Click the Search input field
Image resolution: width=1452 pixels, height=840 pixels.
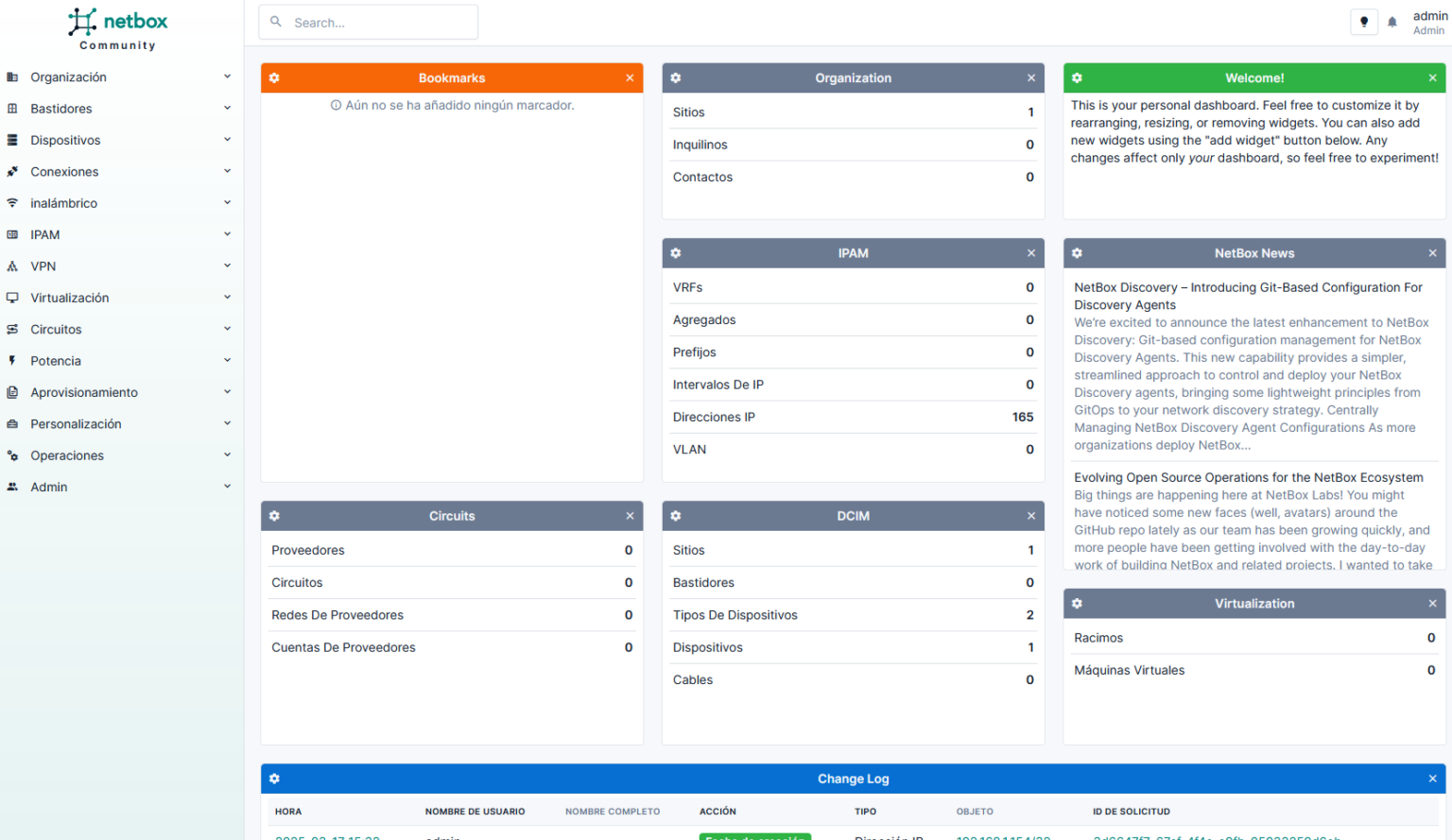[x=378, y=23]
